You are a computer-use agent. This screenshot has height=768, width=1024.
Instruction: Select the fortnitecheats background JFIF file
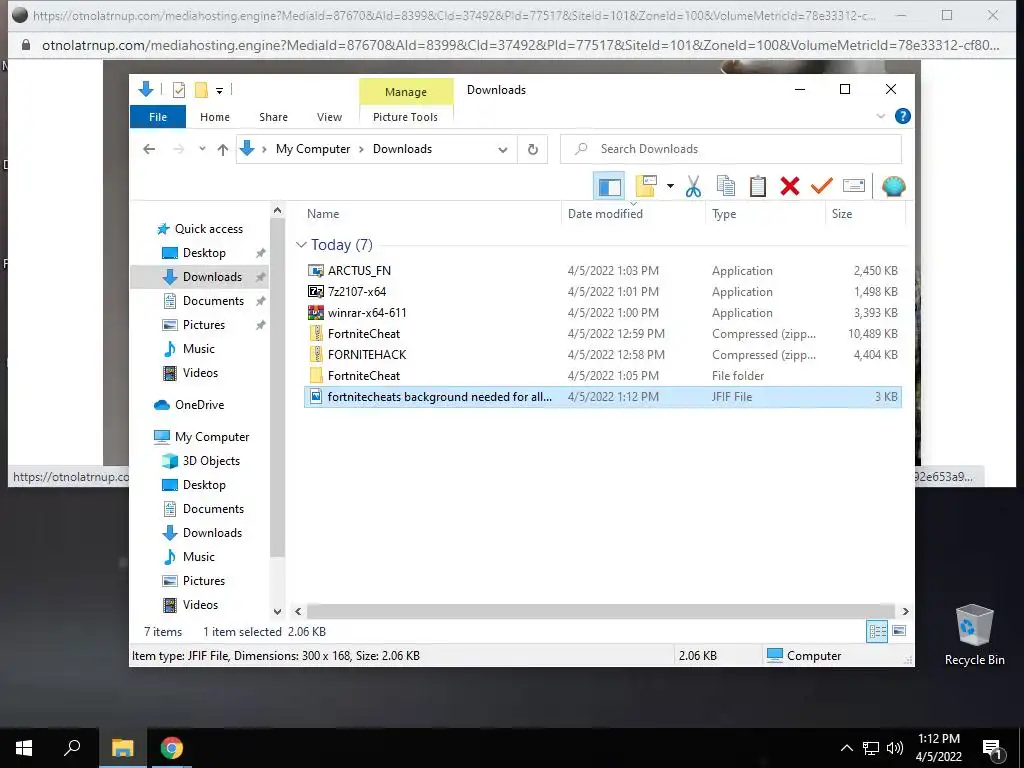pyautogui.click(x=603, y=396)
